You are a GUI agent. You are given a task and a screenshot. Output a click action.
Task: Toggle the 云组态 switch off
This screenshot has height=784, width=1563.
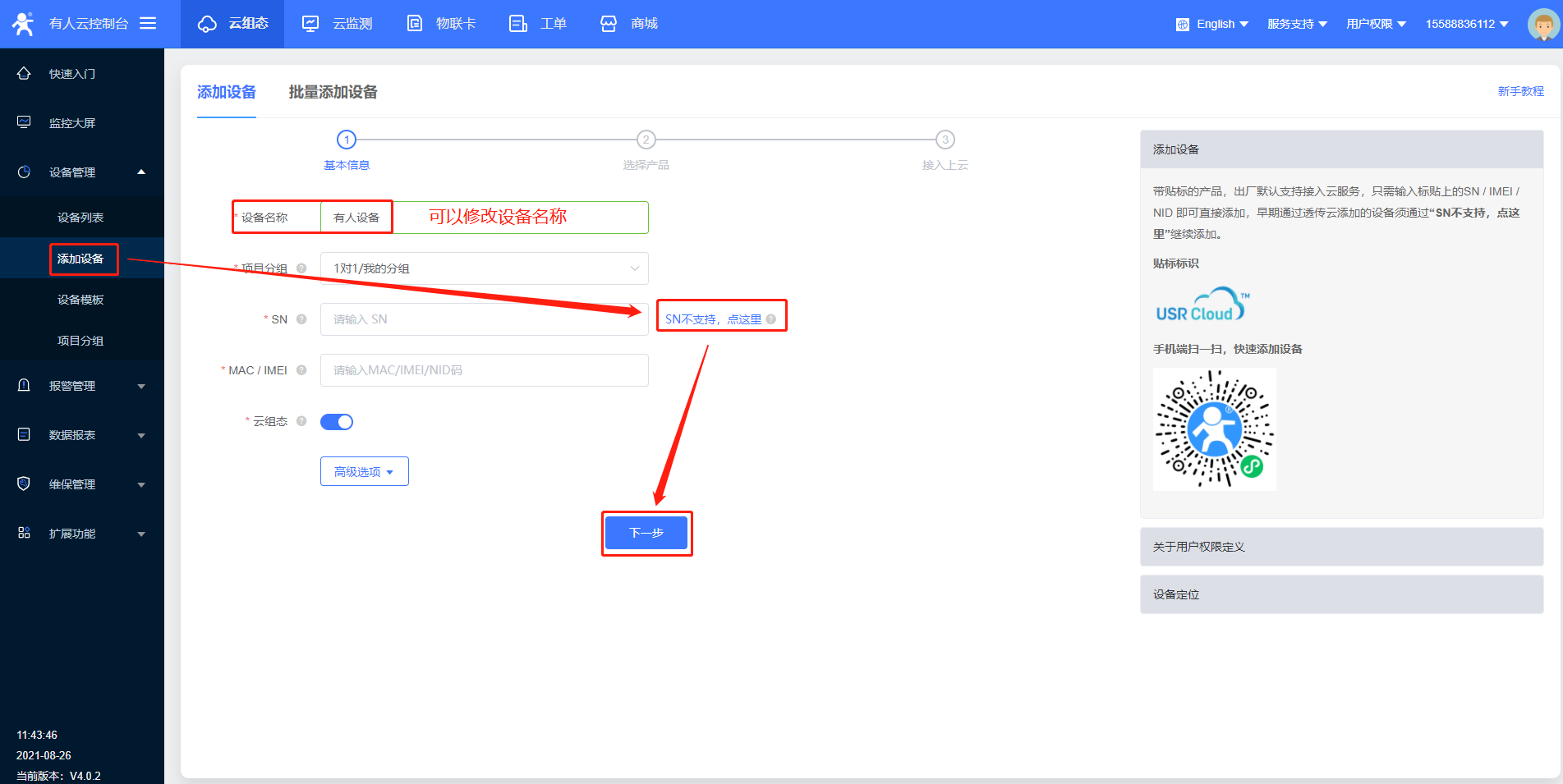pyautogui.click(x=337, y=422)
